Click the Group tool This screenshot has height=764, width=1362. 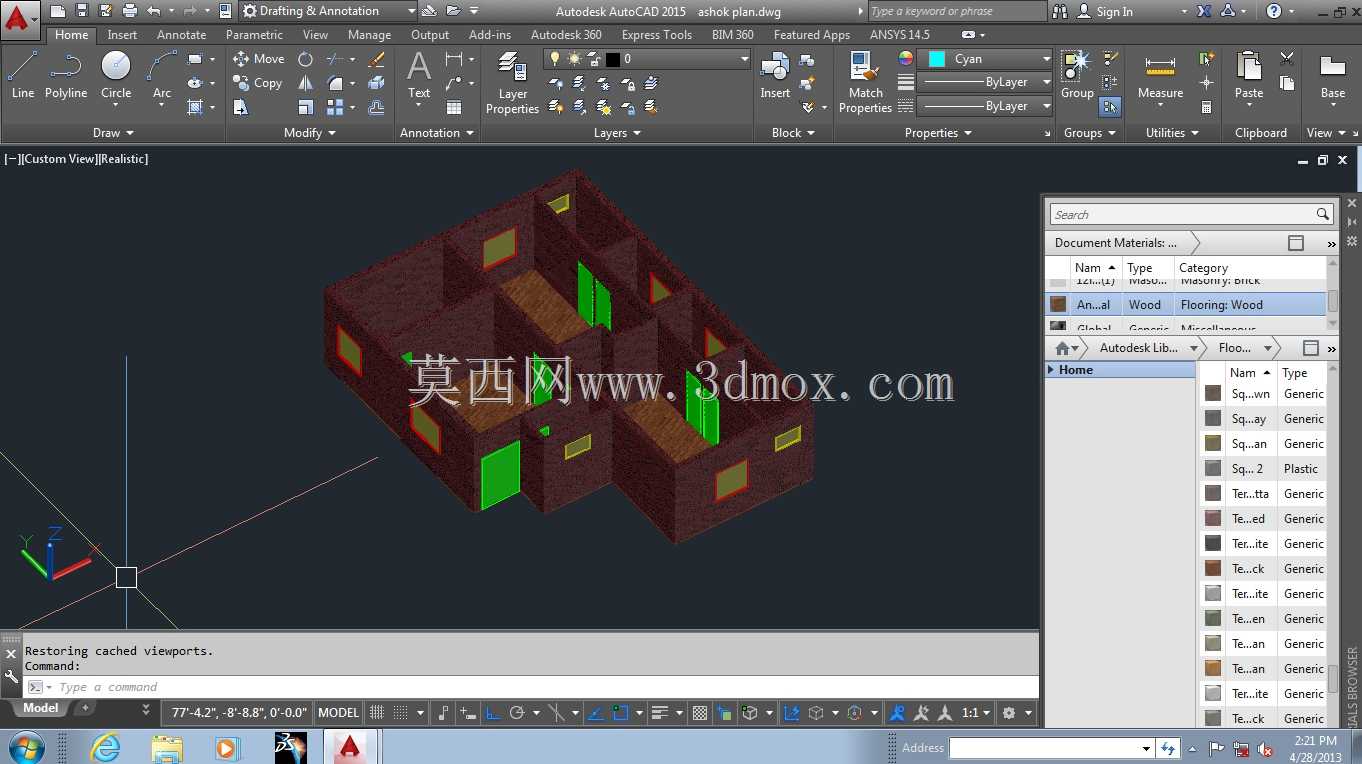[x=1077, y=75]
